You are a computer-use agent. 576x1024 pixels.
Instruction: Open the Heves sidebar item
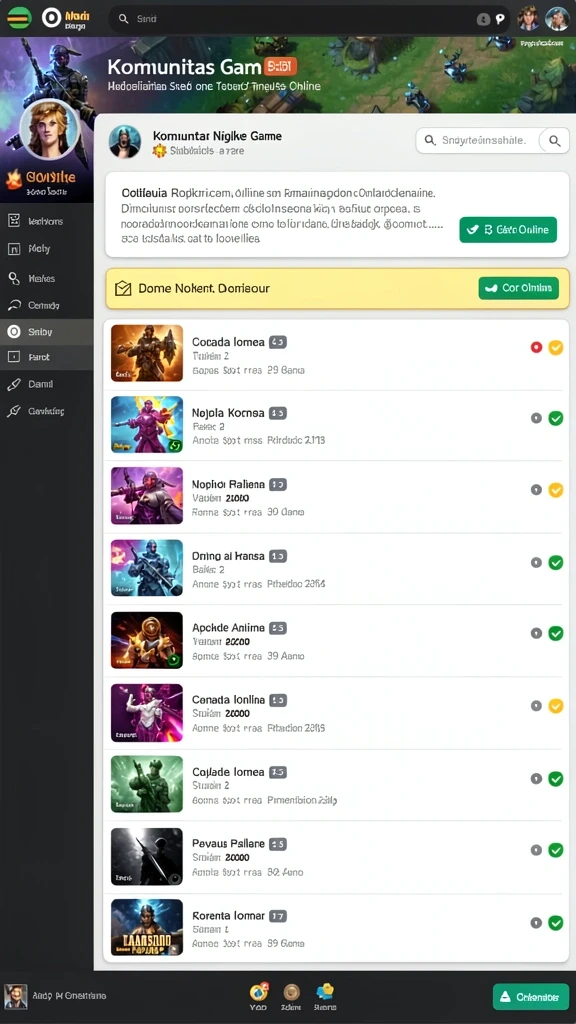click(x=46, y=278)
